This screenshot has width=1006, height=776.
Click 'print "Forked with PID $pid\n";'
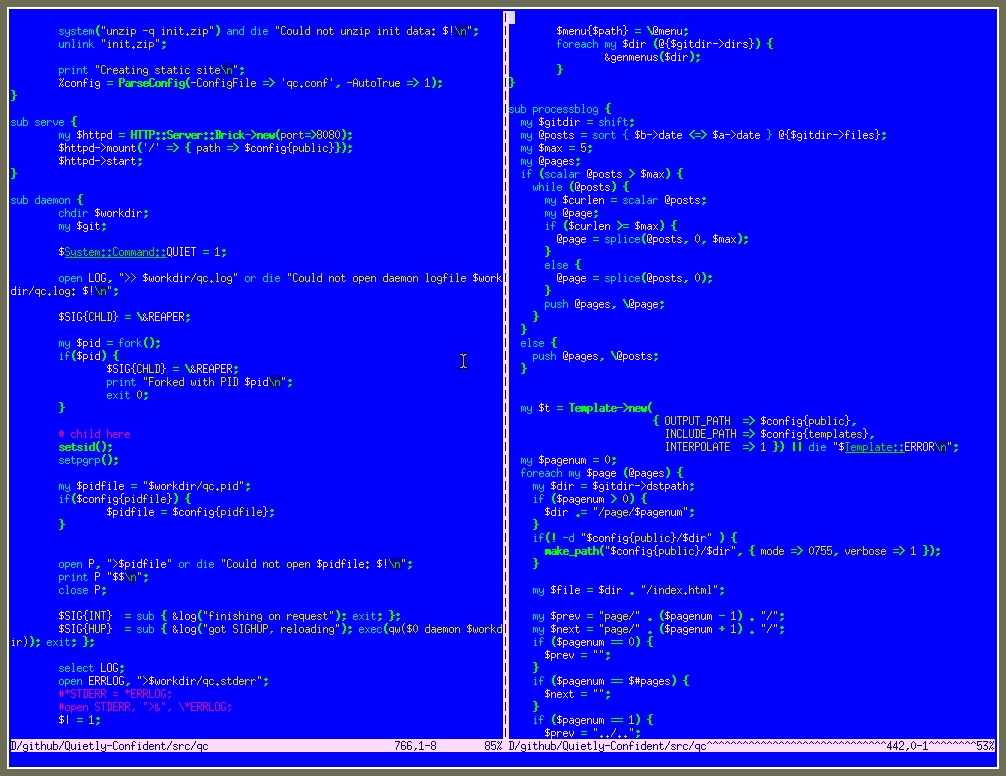[x=200, y=382]
